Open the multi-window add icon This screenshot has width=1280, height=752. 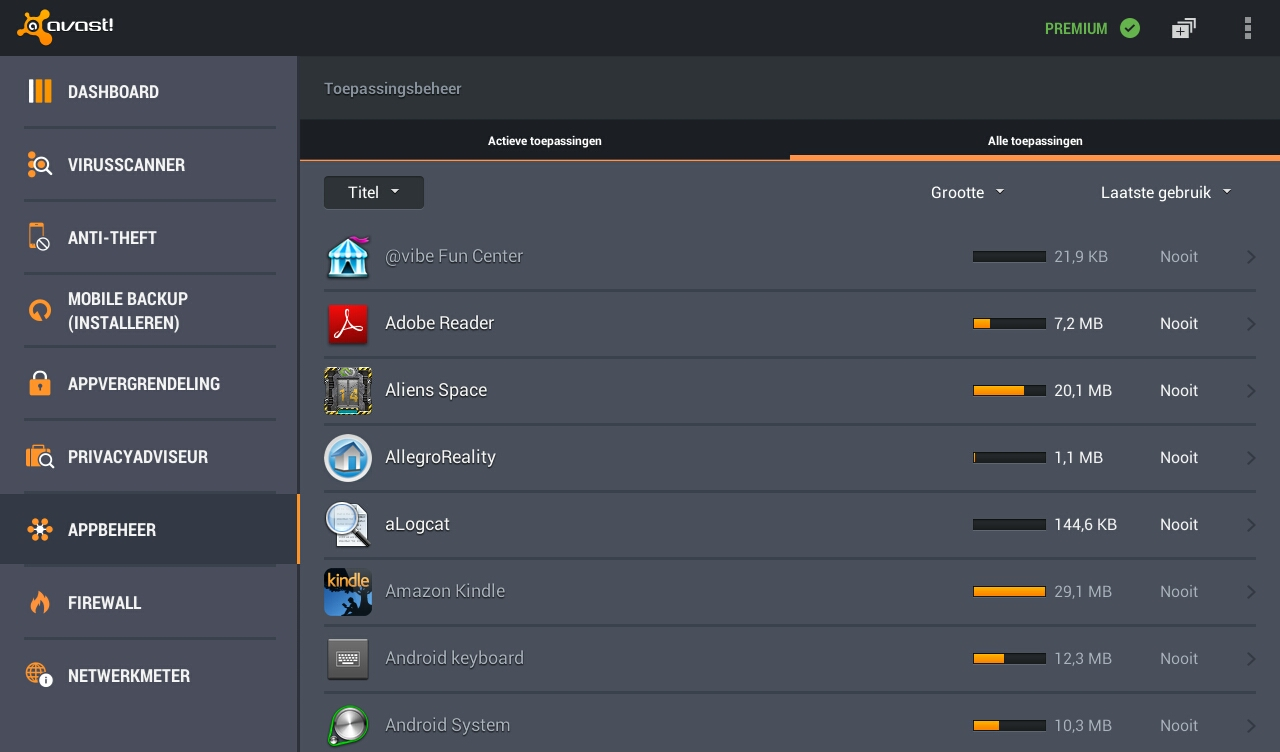click(x=1184, y=28)
